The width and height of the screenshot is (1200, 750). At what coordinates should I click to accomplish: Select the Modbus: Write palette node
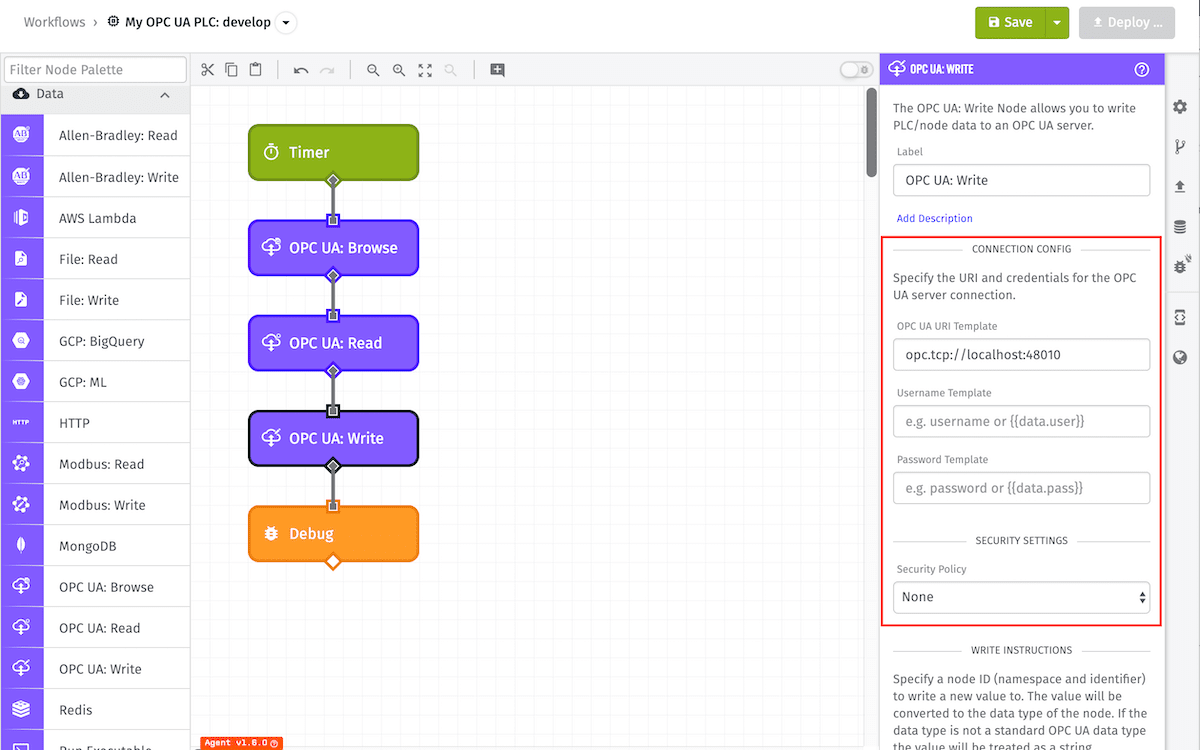(95, 505)
